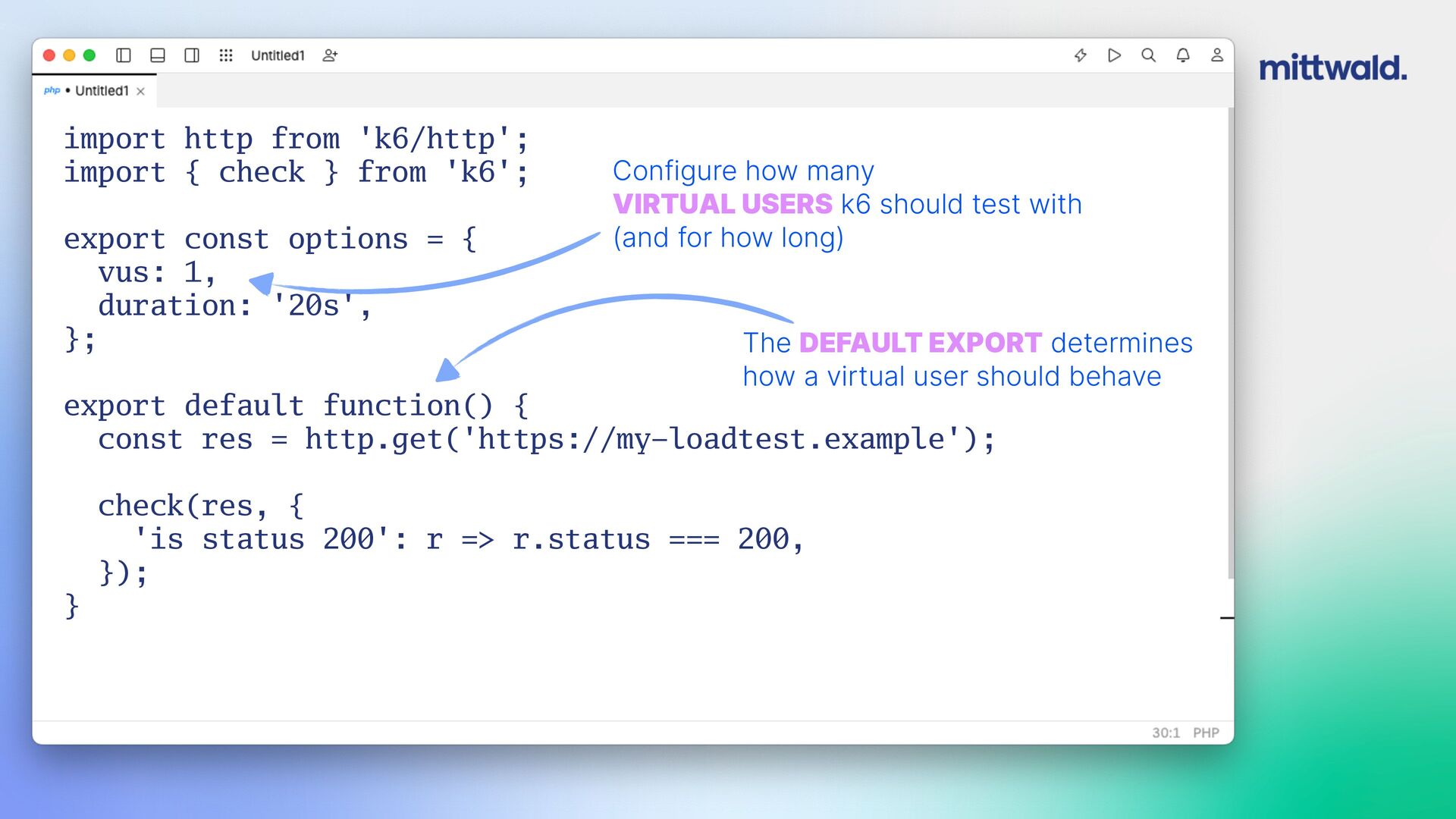Click 'export default function() {' line
The height and width of the screenshot is (819, 1456).
(296, 406)
